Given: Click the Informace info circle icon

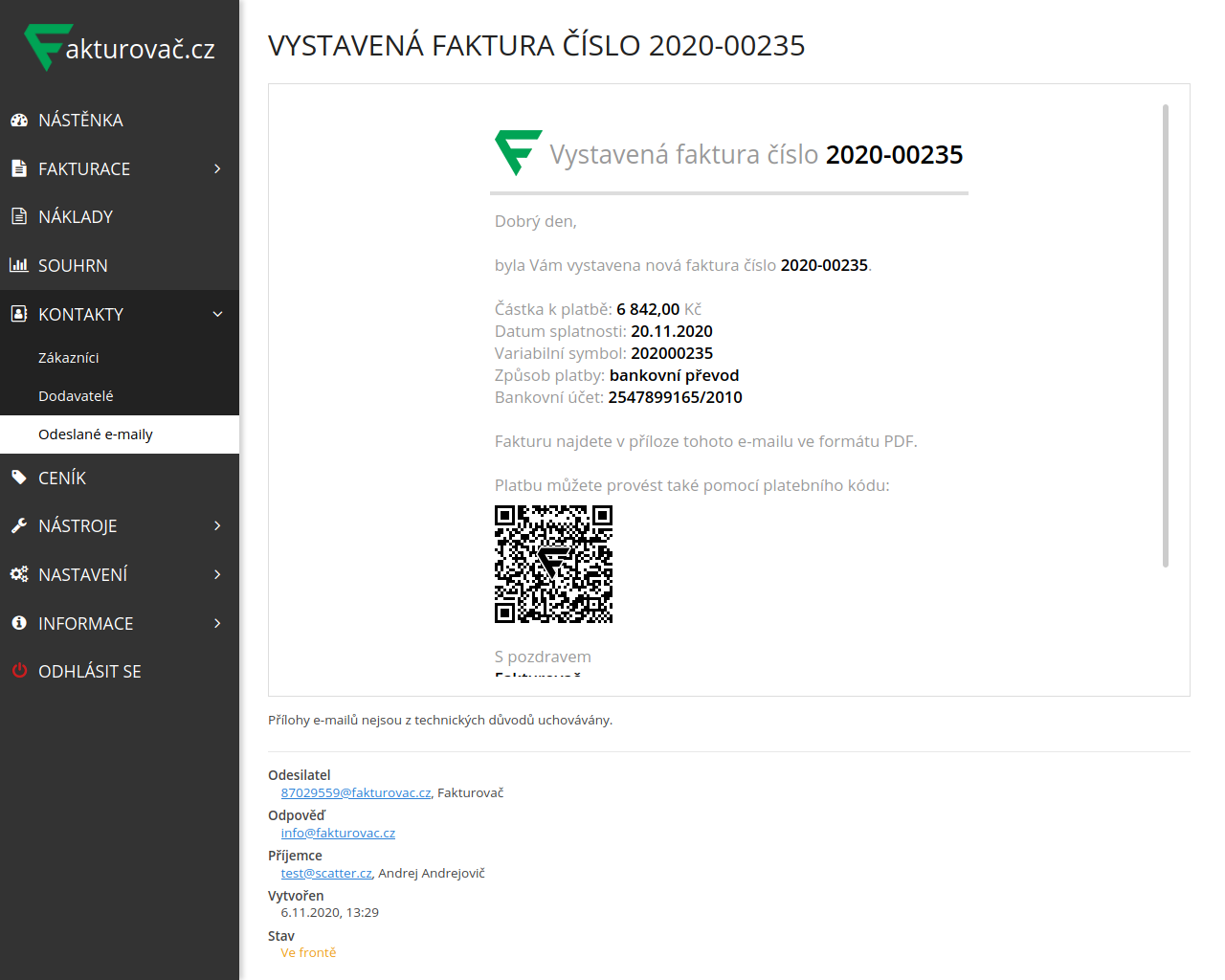Looking at the screenshot, I should (19, 623).
